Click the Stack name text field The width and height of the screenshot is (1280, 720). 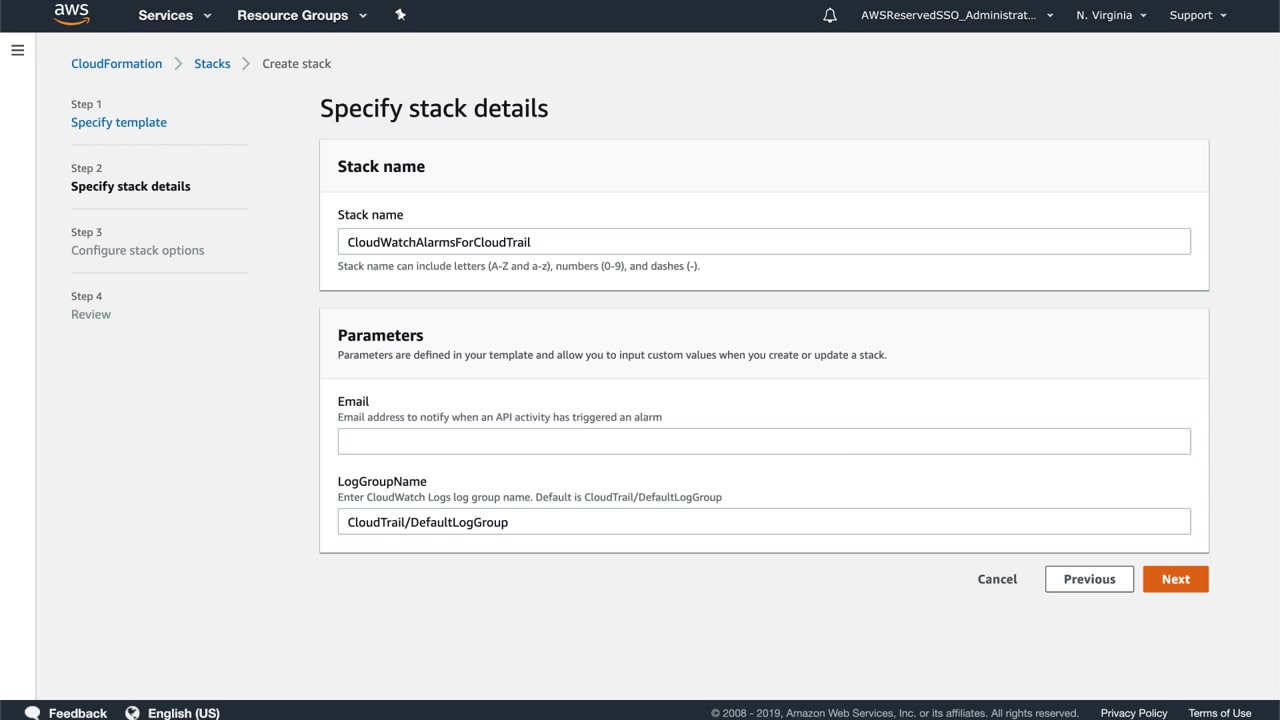[763, 242]
